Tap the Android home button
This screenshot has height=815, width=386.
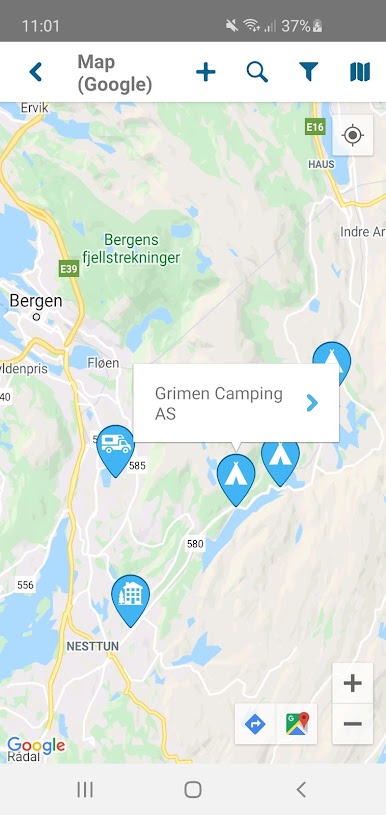pos(193,790)
